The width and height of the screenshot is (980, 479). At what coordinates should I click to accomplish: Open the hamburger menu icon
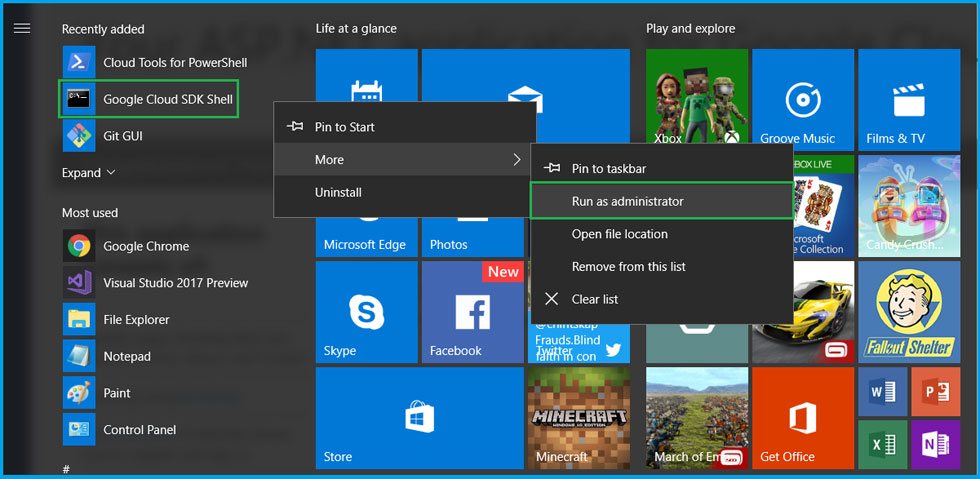(x=22, y=28)
